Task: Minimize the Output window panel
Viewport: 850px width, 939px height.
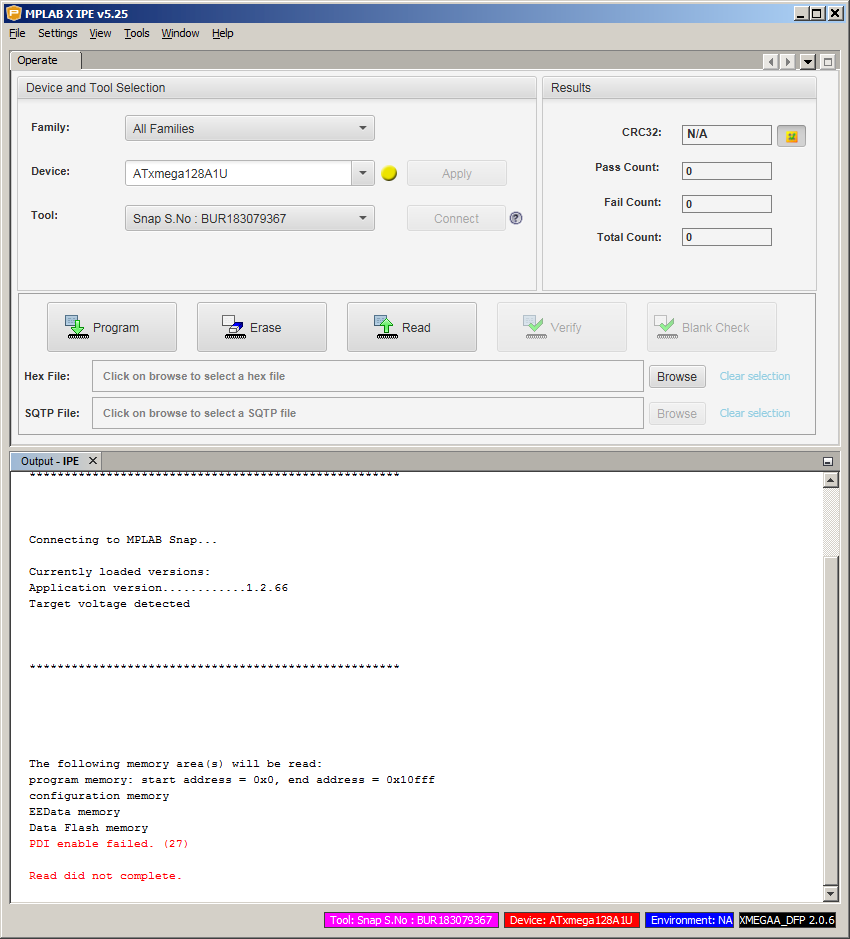Action: pyautogui.click(x=828, y=461)
